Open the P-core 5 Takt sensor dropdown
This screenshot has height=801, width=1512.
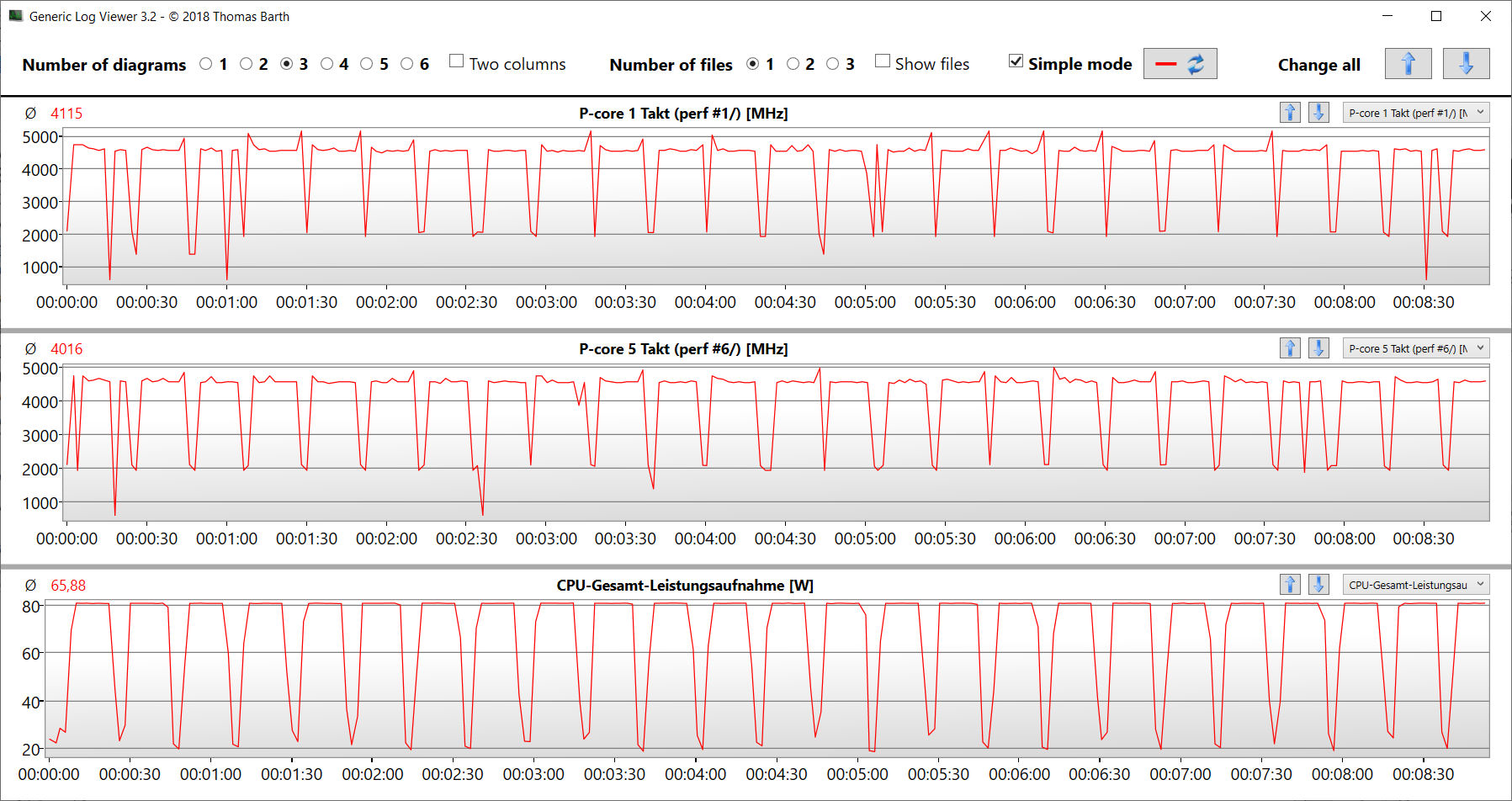tap(1415, 348)
